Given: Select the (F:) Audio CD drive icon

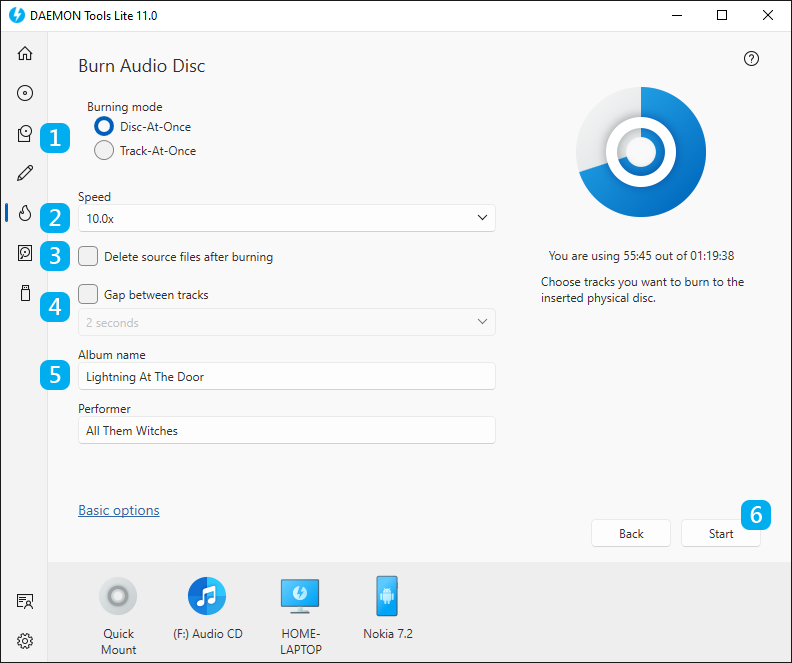Looking at the screenshot, I should pos(207,596).
